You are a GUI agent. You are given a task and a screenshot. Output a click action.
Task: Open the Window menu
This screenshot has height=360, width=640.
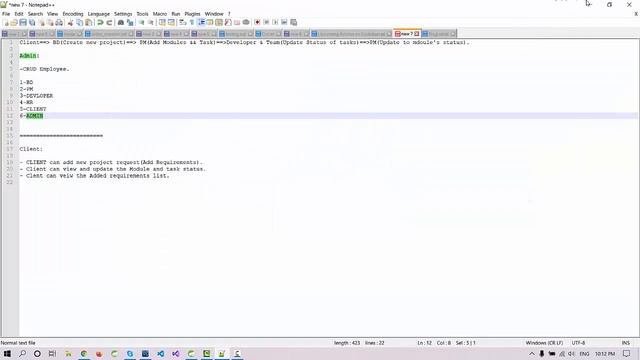pos(214,14)
